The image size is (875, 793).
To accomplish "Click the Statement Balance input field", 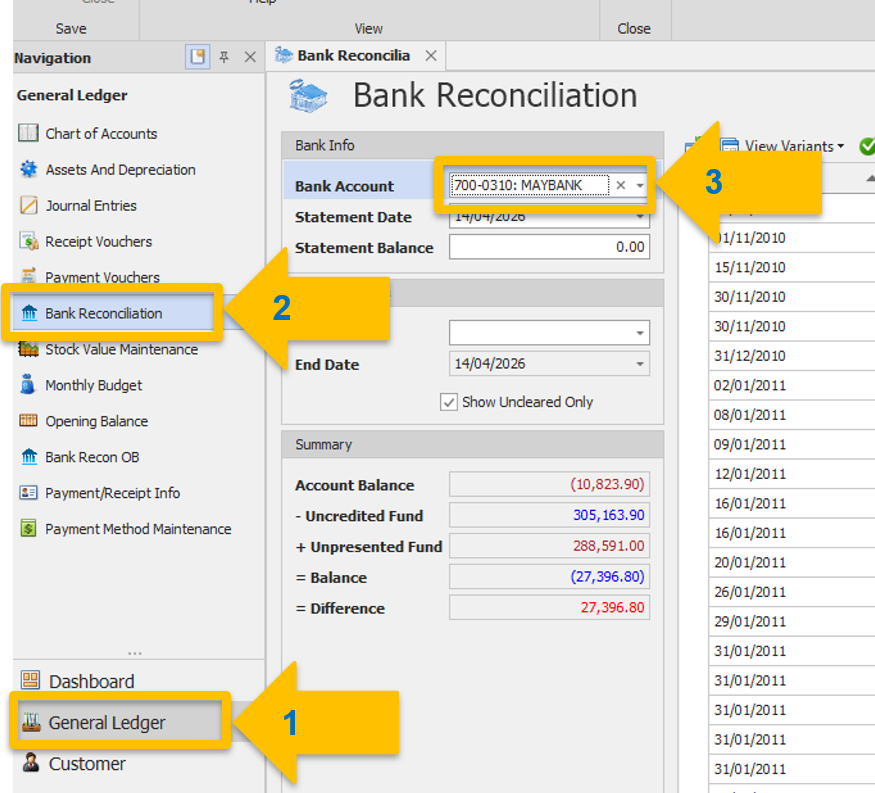I will 549,247.
